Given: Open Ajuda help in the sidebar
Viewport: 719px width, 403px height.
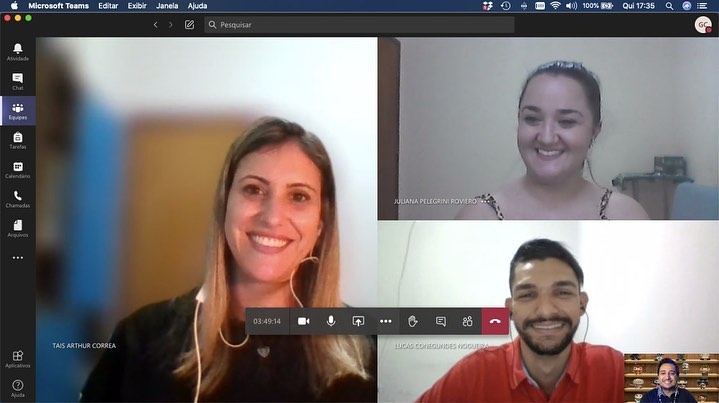Looking at the screenshot, I should pos(17,388).
